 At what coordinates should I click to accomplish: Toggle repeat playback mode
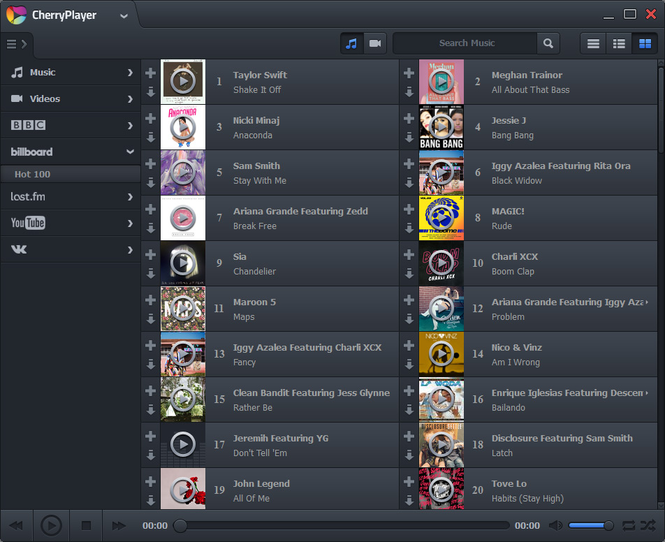coord(629,526)
